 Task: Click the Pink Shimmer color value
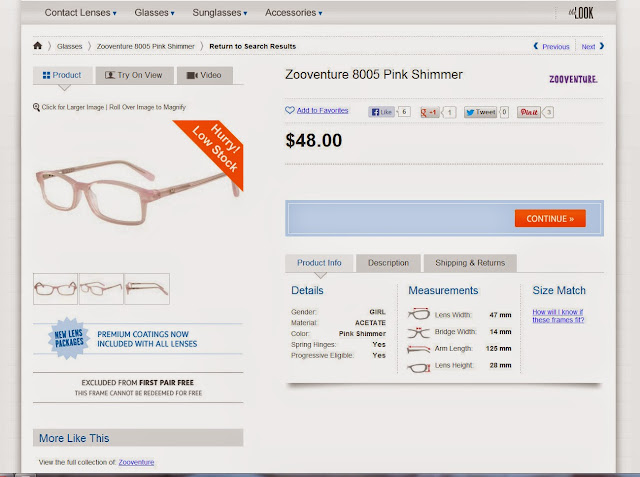[362, 333]
